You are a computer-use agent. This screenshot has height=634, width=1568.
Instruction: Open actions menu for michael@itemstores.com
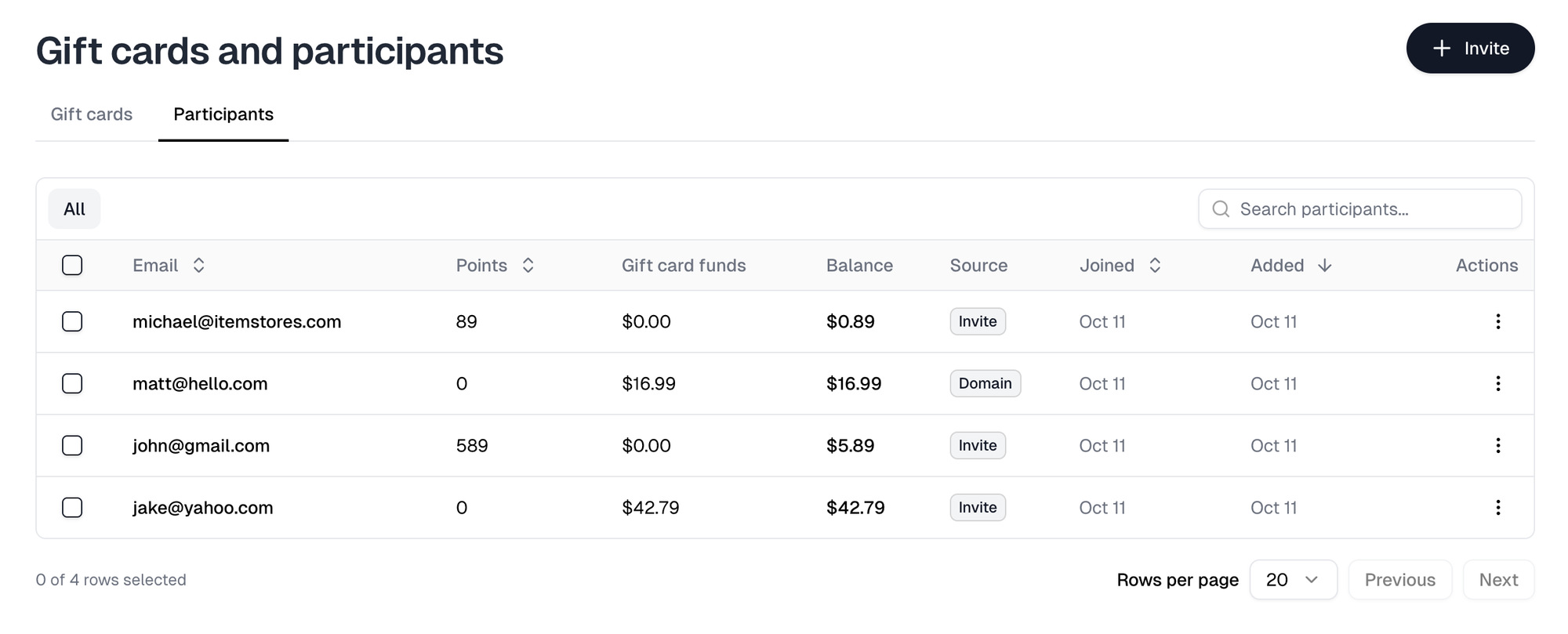tap(1497, 321)
